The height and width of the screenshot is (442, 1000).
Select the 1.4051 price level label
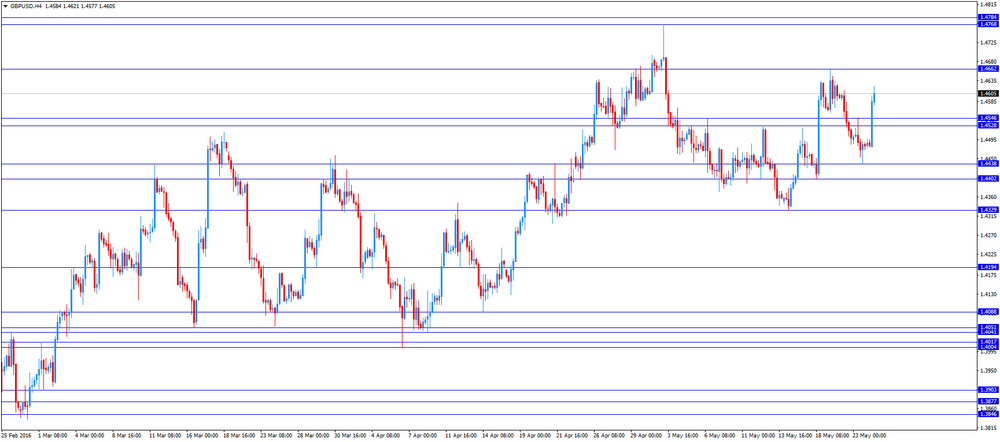988,327
